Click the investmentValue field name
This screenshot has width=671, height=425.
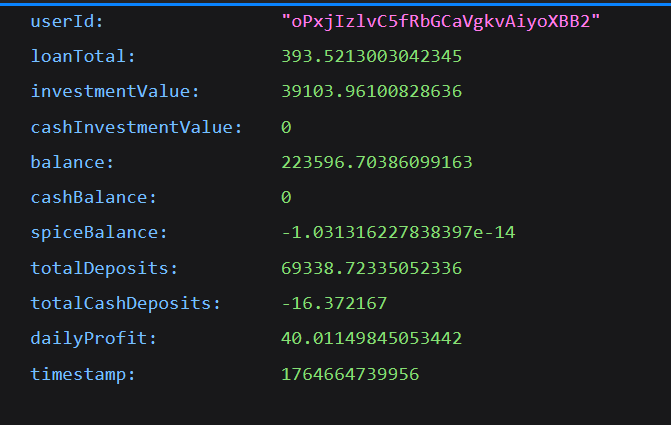click(x=115, y=91)
